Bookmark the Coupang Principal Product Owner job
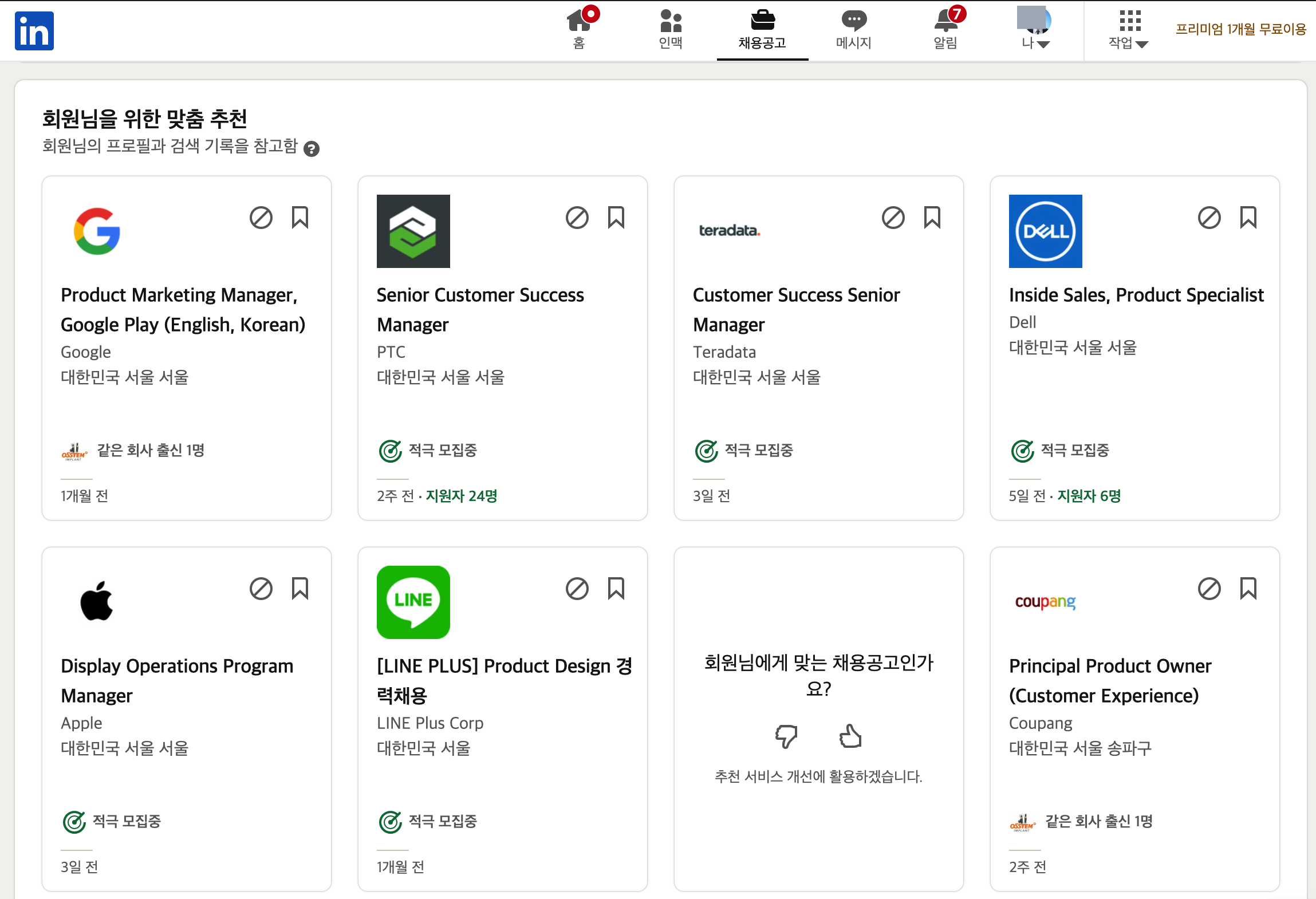The height and width of the screenshot is (899, 1316). [x=1248, y=589]
